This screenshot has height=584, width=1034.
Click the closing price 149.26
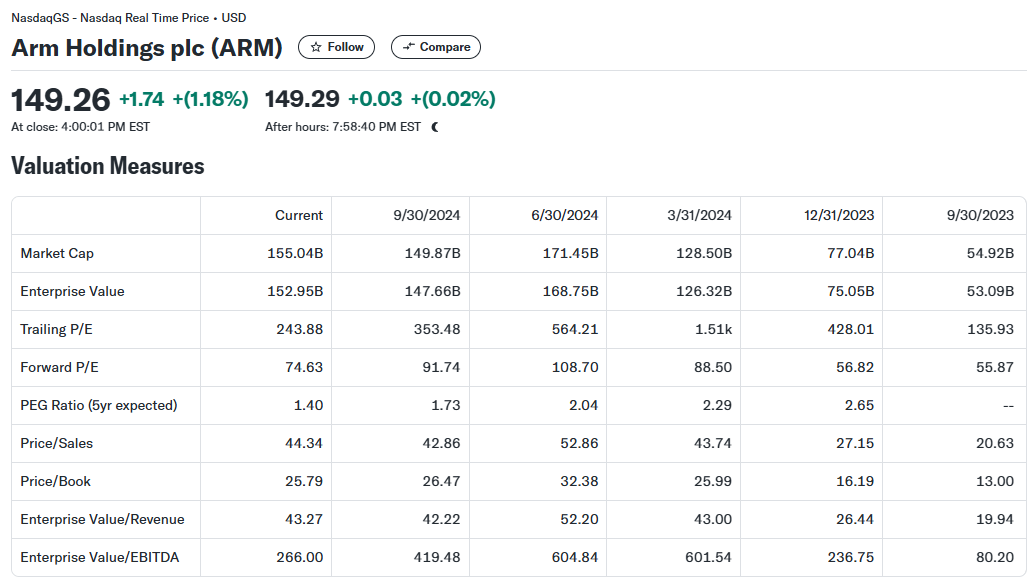coord(61,100)
